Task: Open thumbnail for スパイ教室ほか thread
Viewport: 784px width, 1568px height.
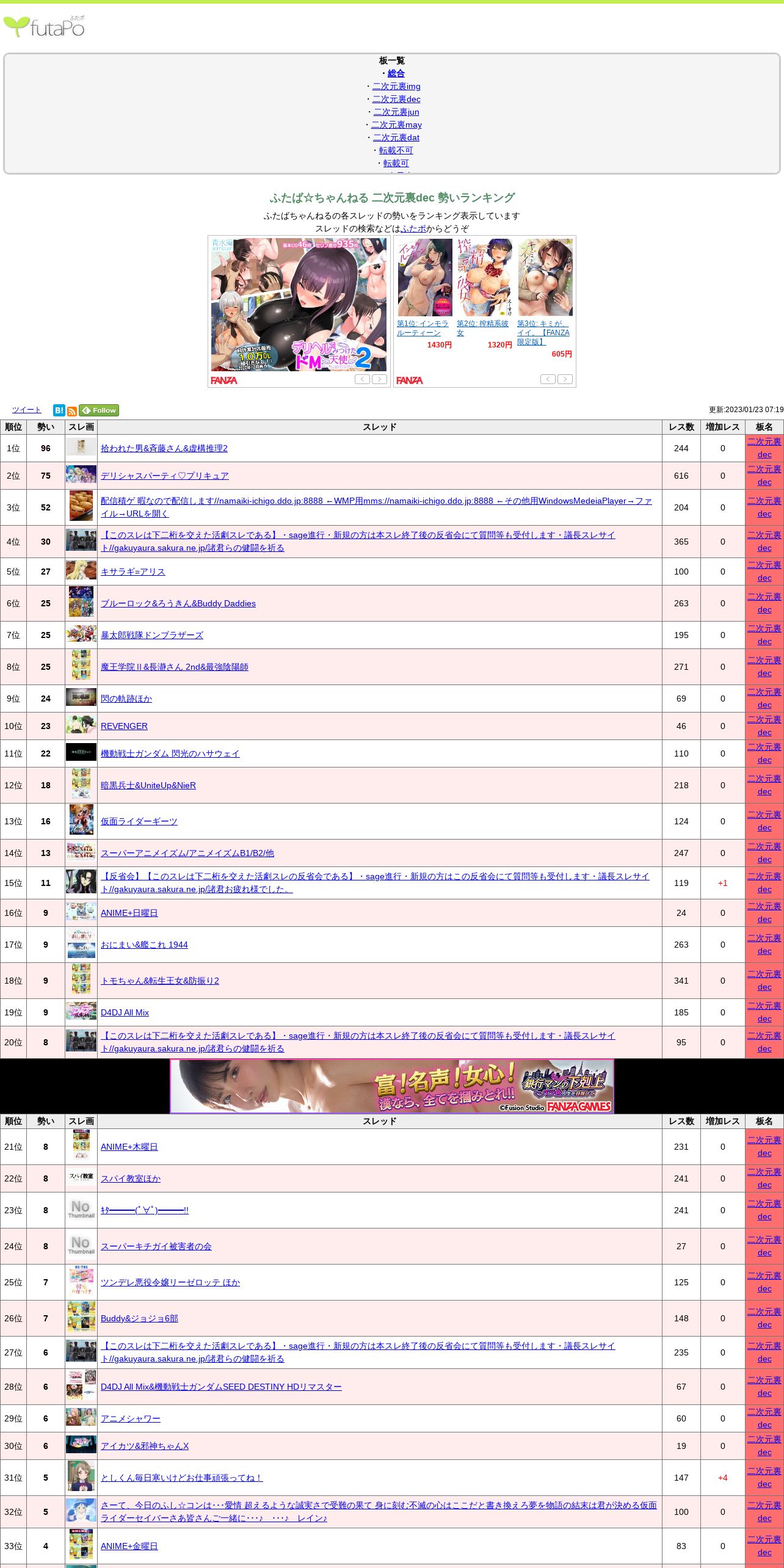Action: tap(81, 1177)
